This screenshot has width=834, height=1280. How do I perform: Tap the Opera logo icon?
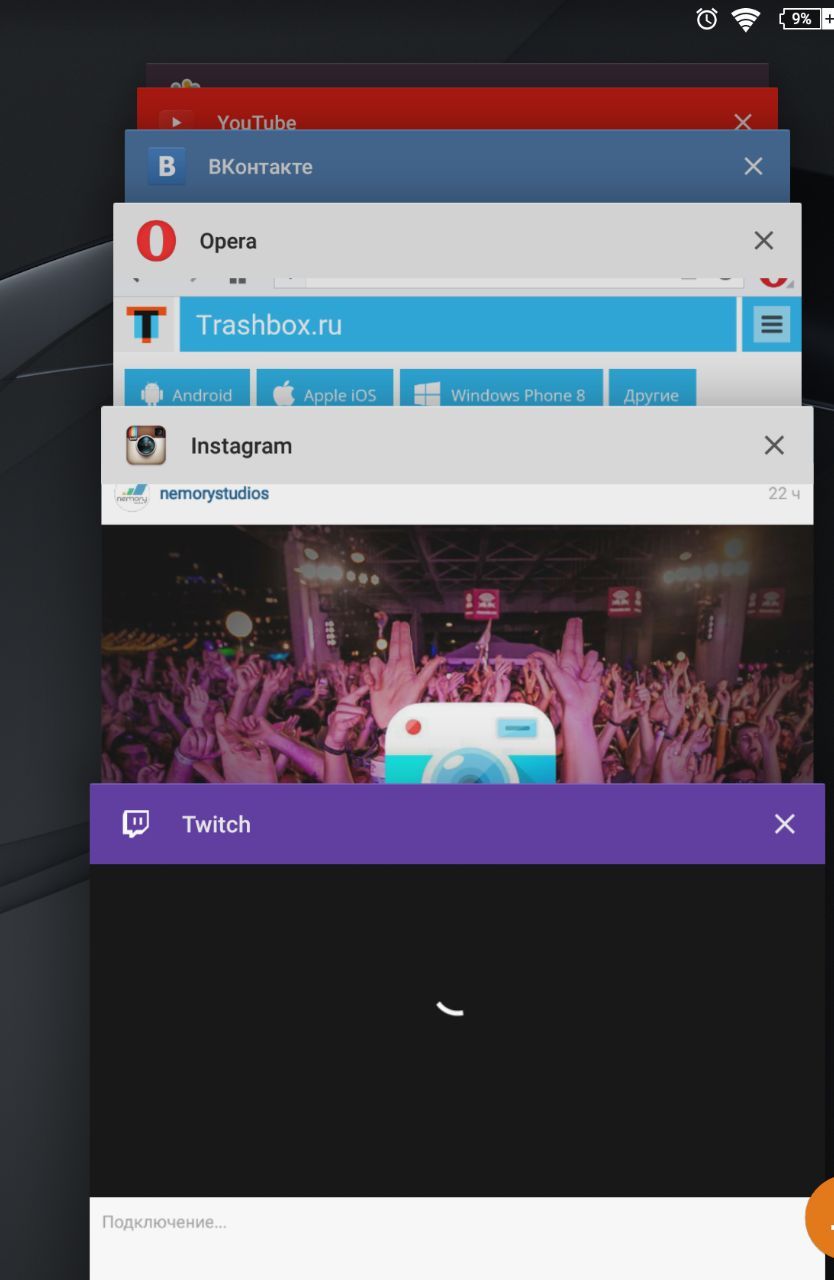click(x=156, y=241)
